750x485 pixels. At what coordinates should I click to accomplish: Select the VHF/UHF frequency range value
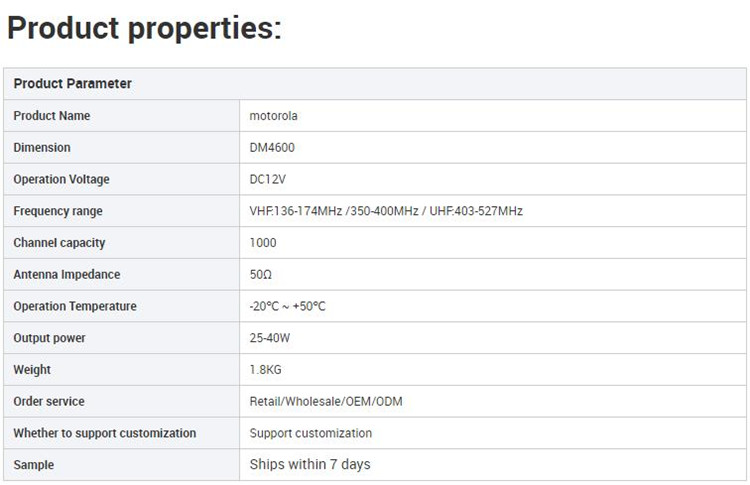pyautogui.click(x=386, y=211)
